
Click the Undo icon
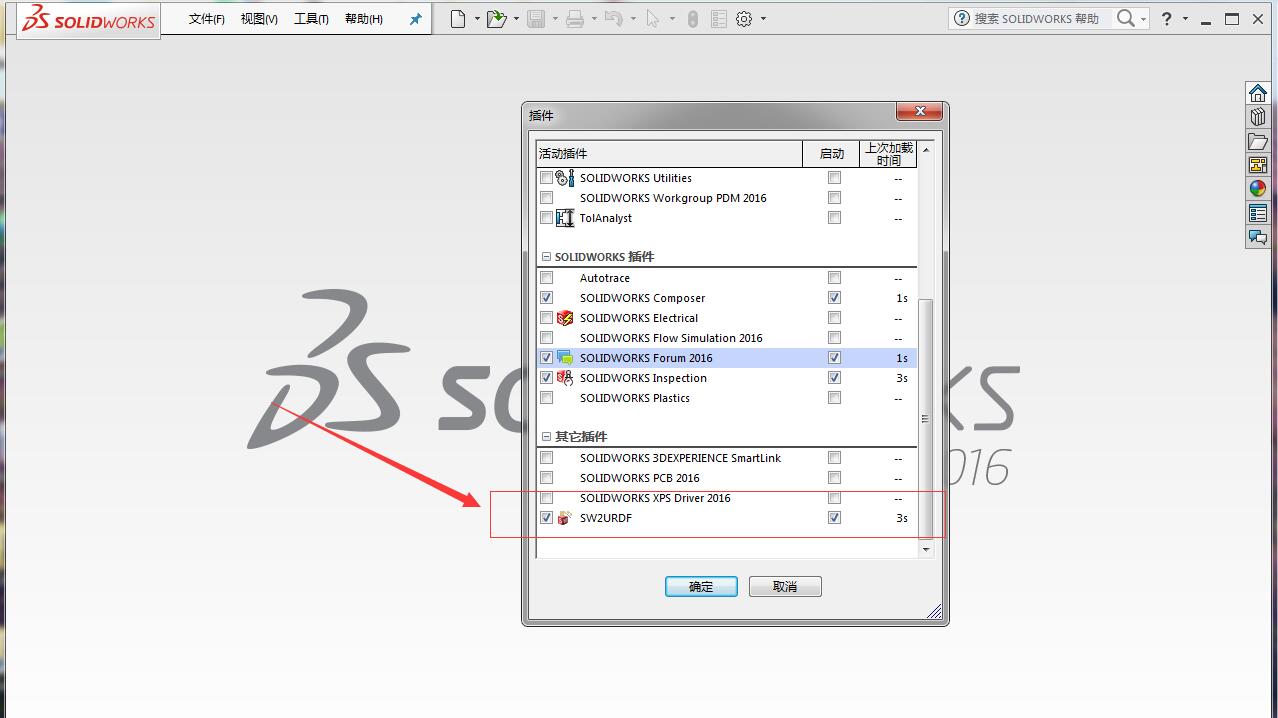[613, 18]
